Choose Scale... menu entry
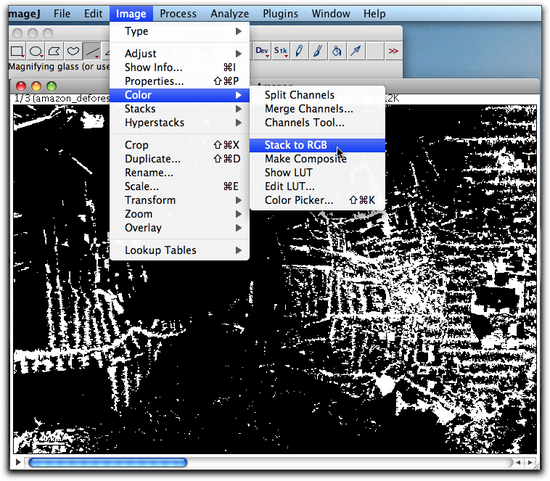Image resolution: width=550 pixels, height=481 pixels. [180, 186]
